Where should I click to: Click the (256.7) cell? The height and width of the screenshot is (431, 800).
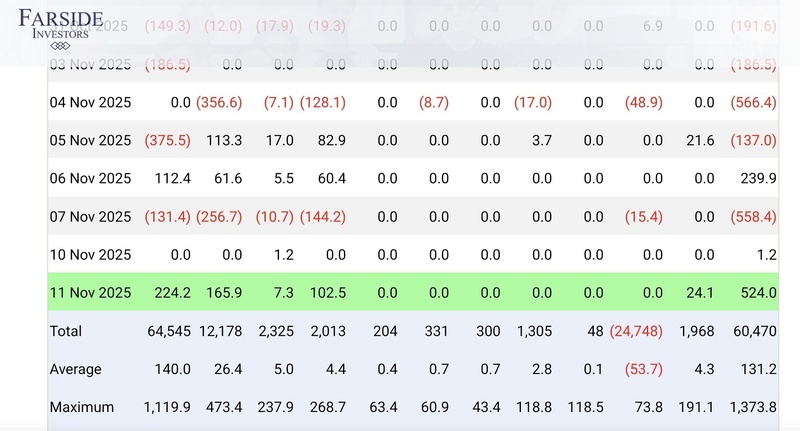click(x=219, y=217)
